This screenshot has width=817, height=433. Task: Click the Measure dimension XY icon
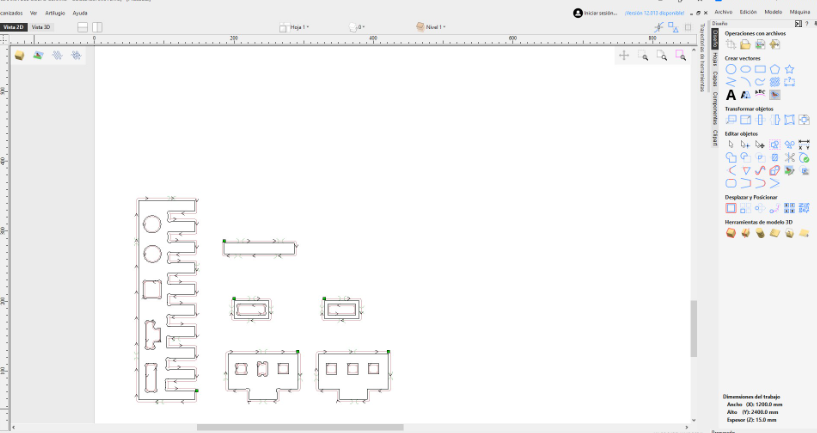(804, 144)
